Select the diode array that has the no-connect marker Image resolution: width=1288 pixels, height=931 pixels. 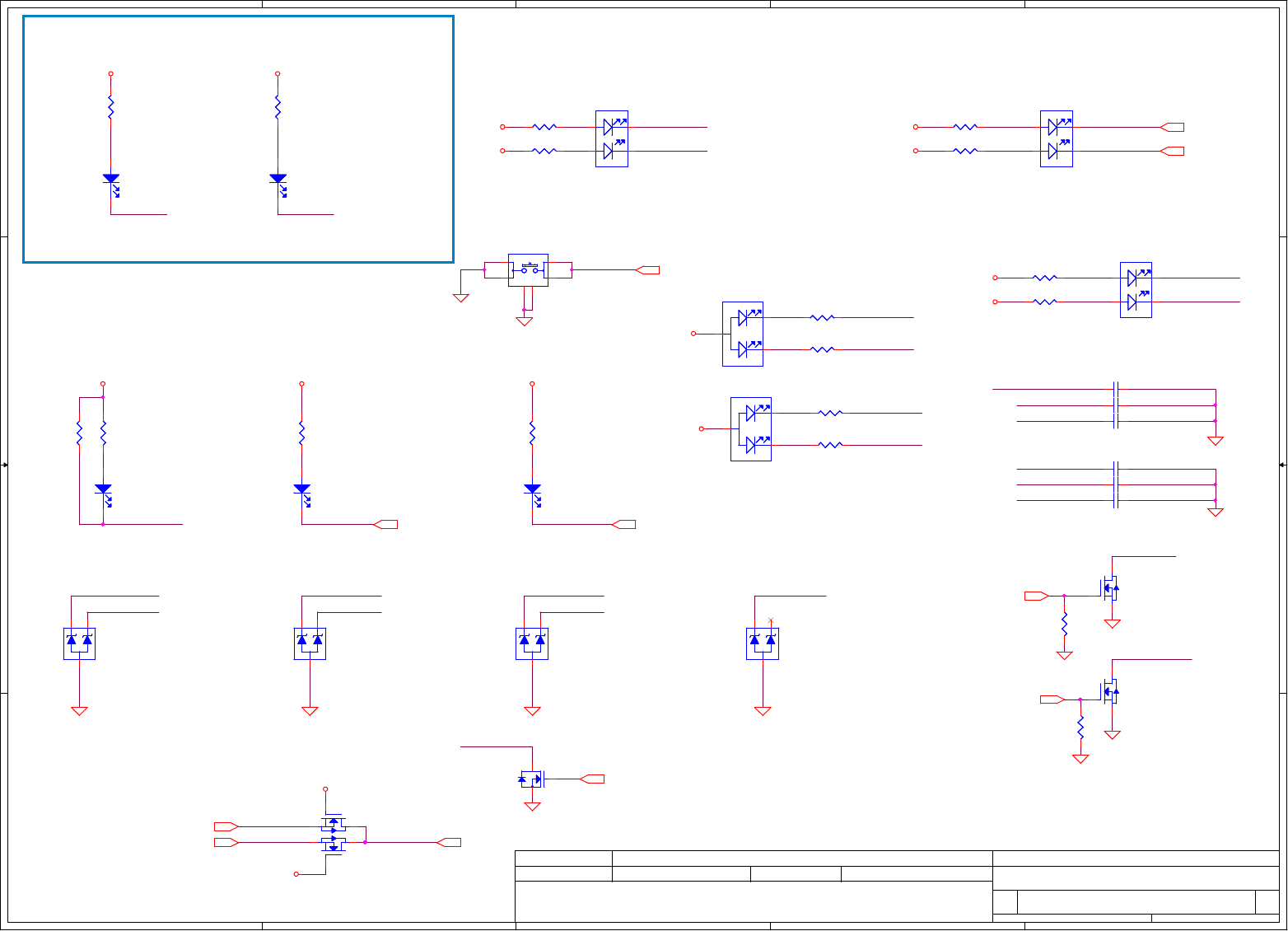coord(763,643)
